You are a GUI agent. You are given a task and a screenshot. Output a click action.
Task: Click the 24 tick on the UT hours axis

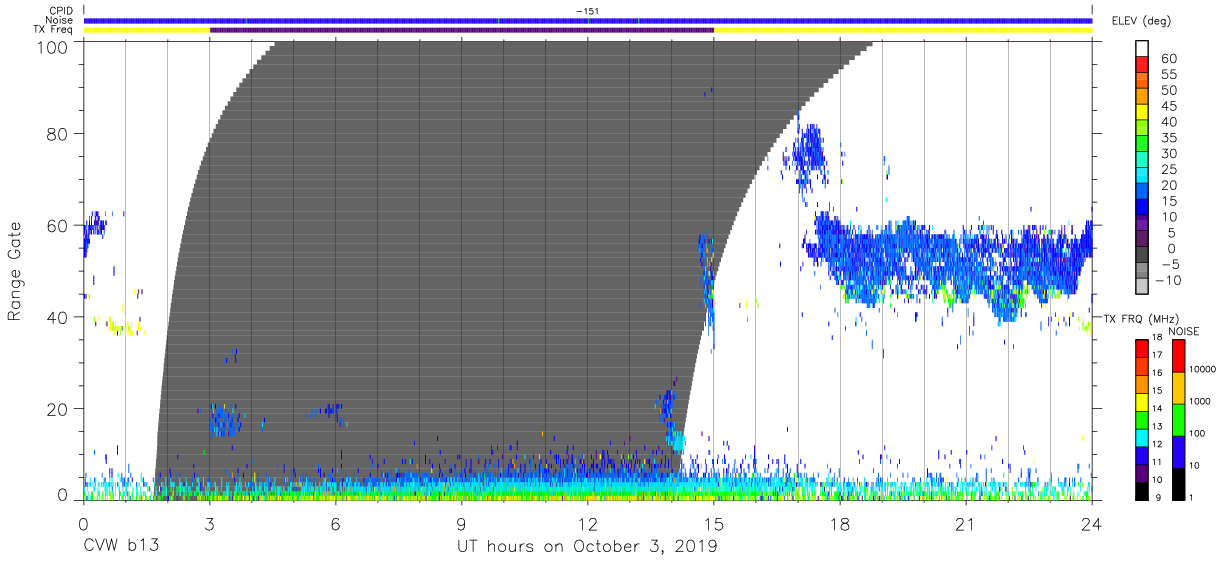[x=1092, y=524]
